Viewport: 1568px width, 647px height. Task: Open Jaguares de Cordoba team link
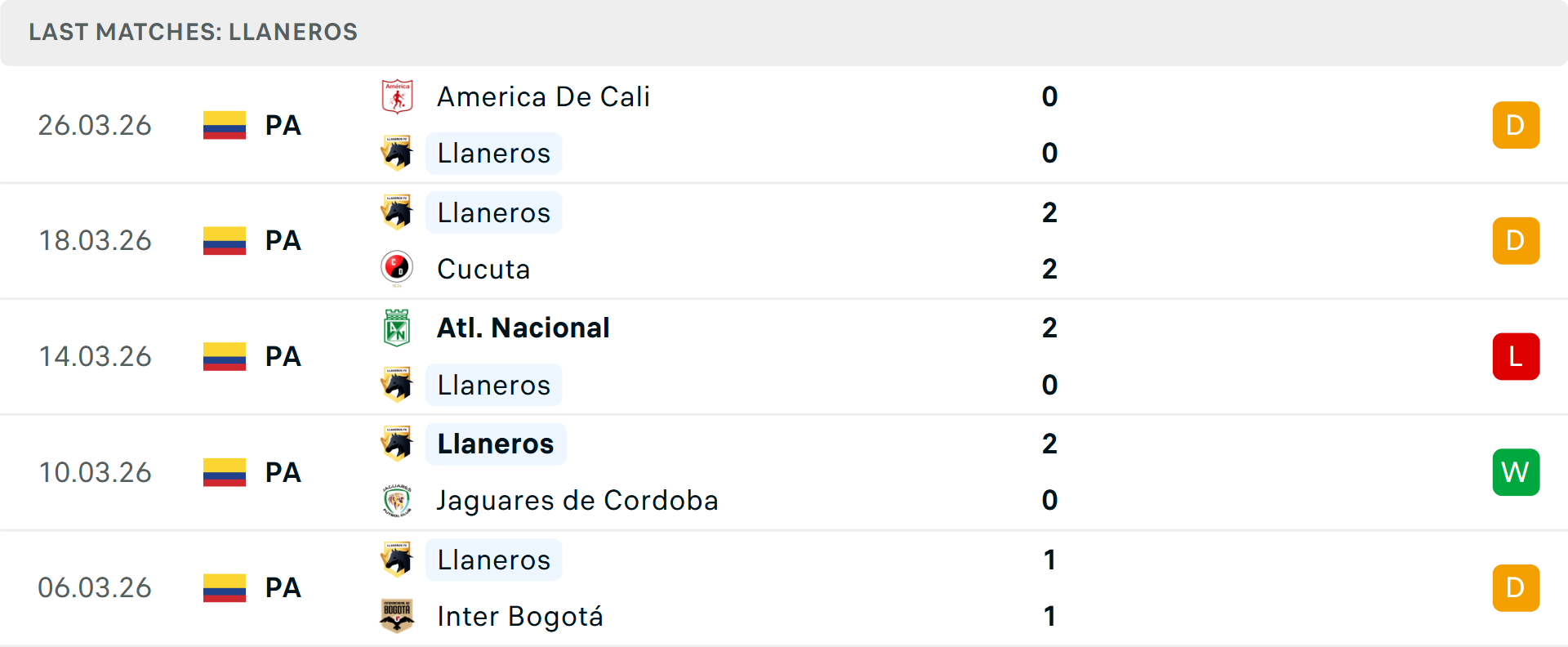577,501
